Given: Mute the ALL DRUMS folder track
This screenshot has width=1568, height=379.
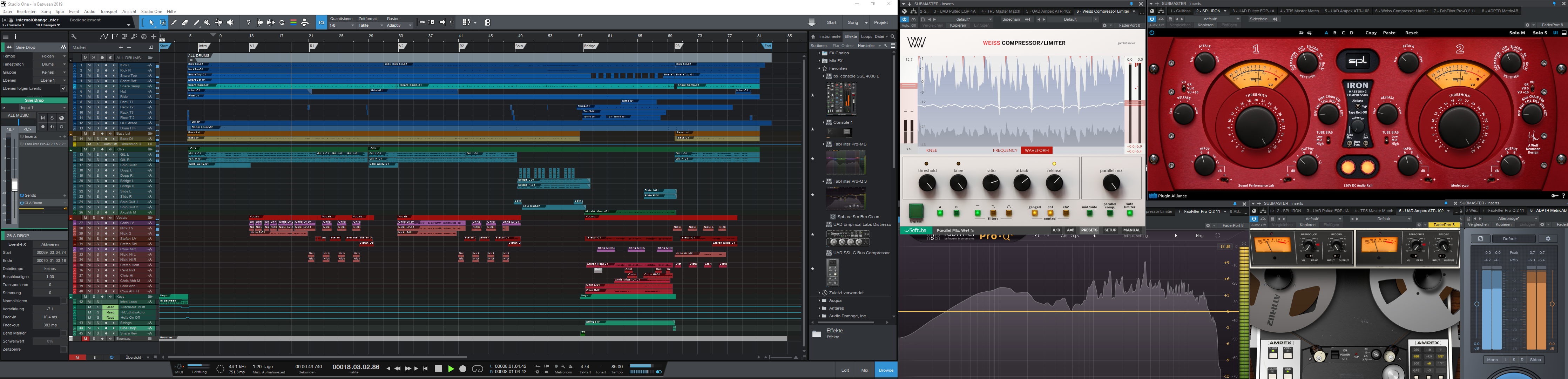Looking at the screenshot, I should 86,58.
